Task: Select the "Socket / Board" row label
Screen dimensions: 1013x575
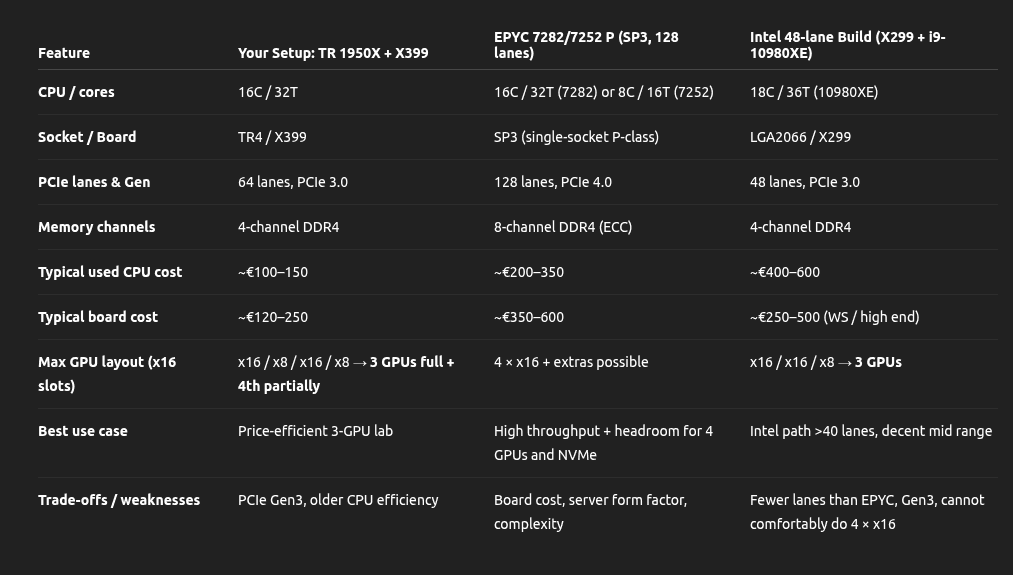Action: tap(87, 137)
